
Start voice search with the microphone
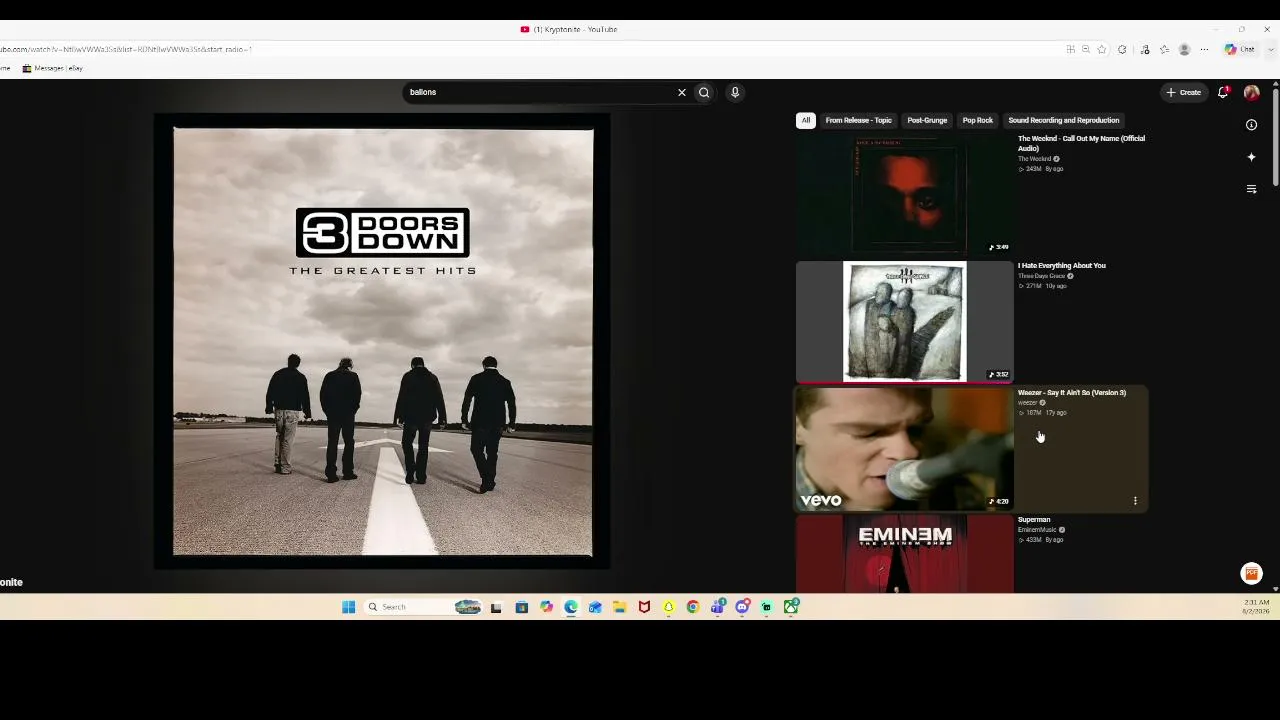click(x=735, y=92)
